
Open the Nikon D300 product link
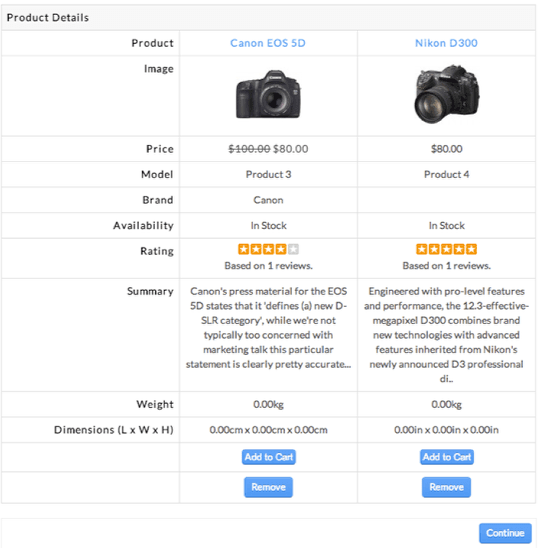pos(446,43)
